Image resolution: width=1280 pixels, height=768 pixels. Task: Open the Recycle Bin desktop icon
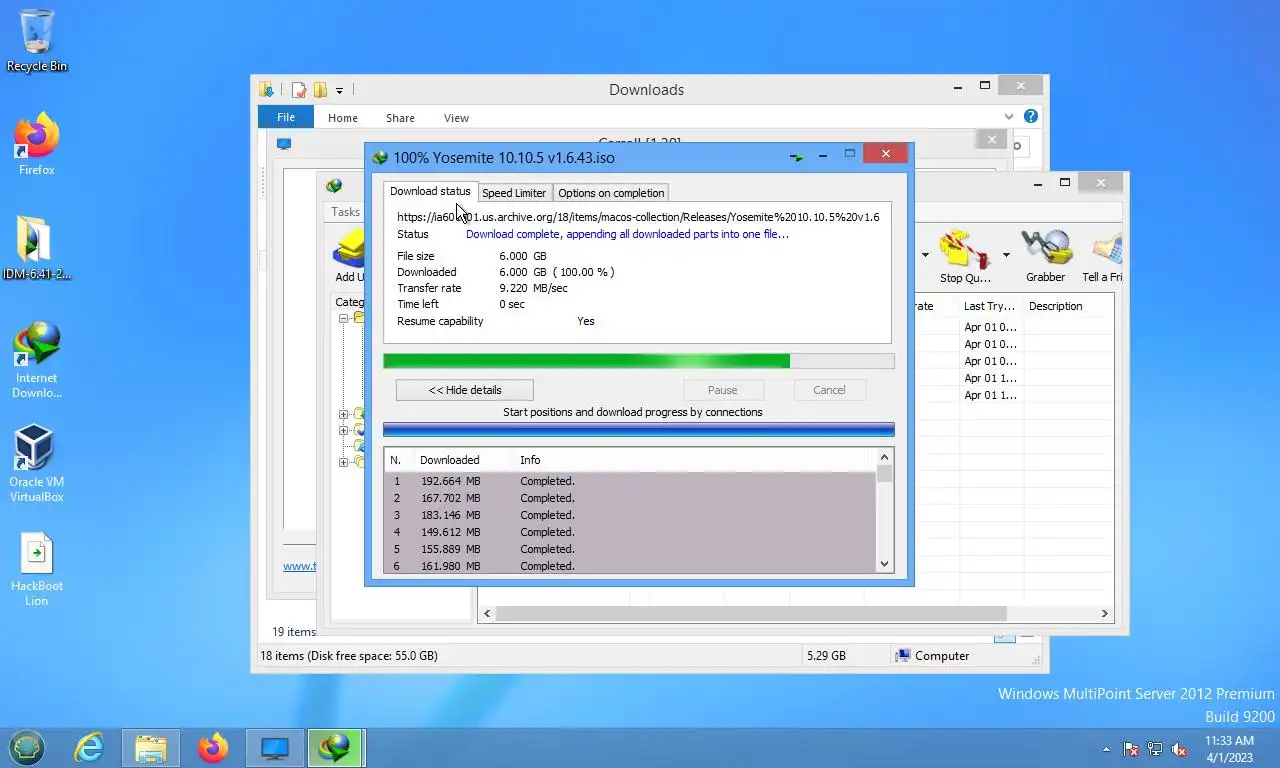(37, 40)
